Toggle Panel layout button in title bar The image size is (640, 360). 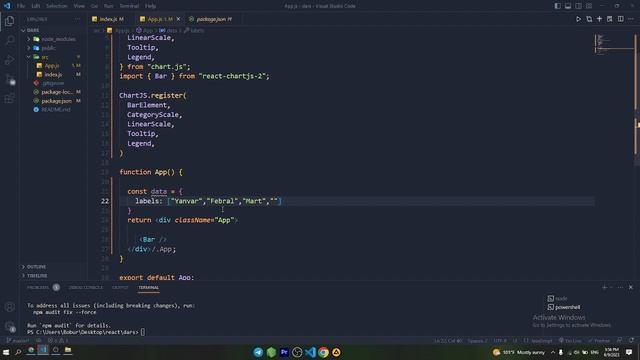568,6
